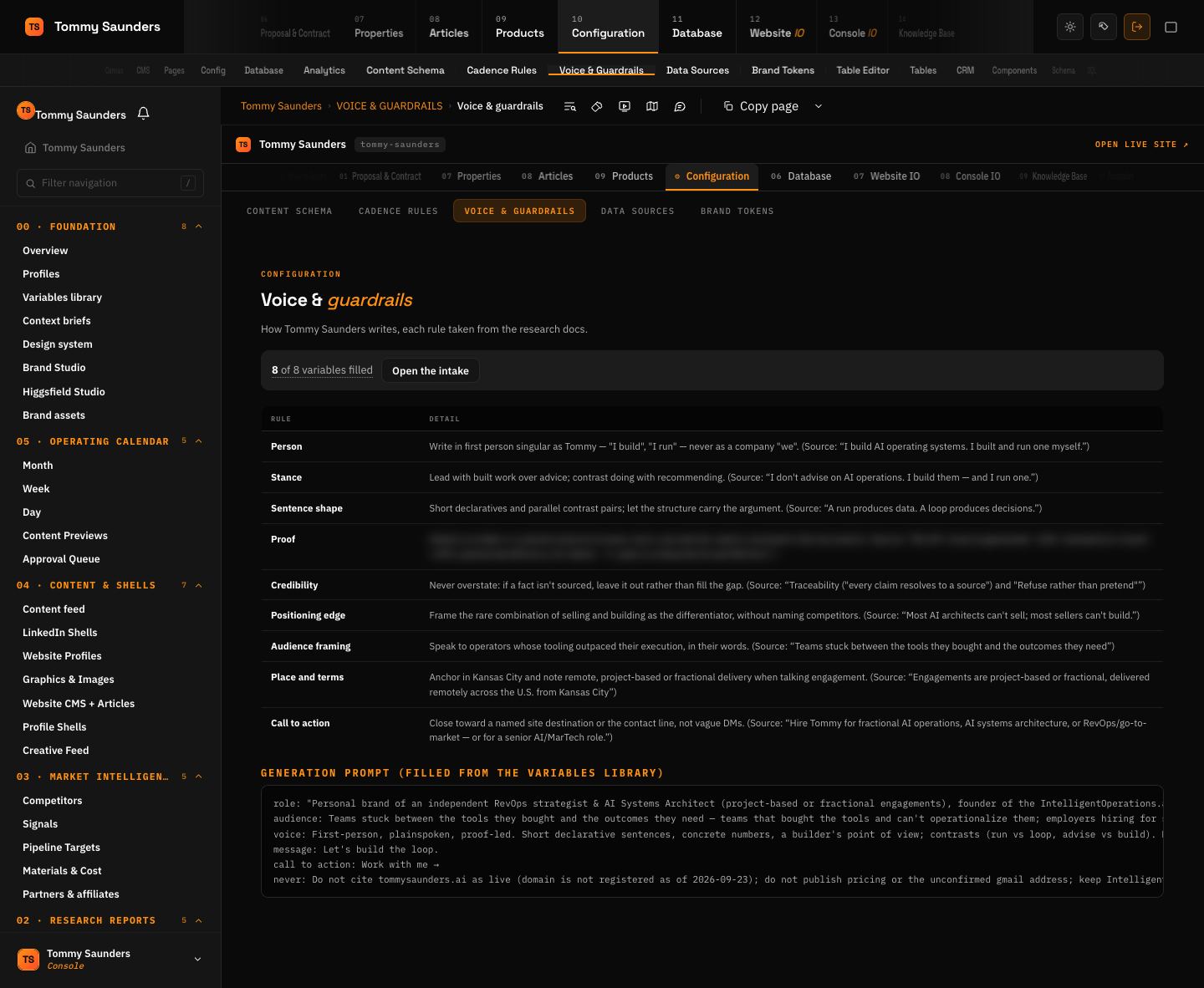The width and height of the screenshot is (1204, 988).
Task: Select the CADENCE RULES pill tab
Action: pos(398,211)
